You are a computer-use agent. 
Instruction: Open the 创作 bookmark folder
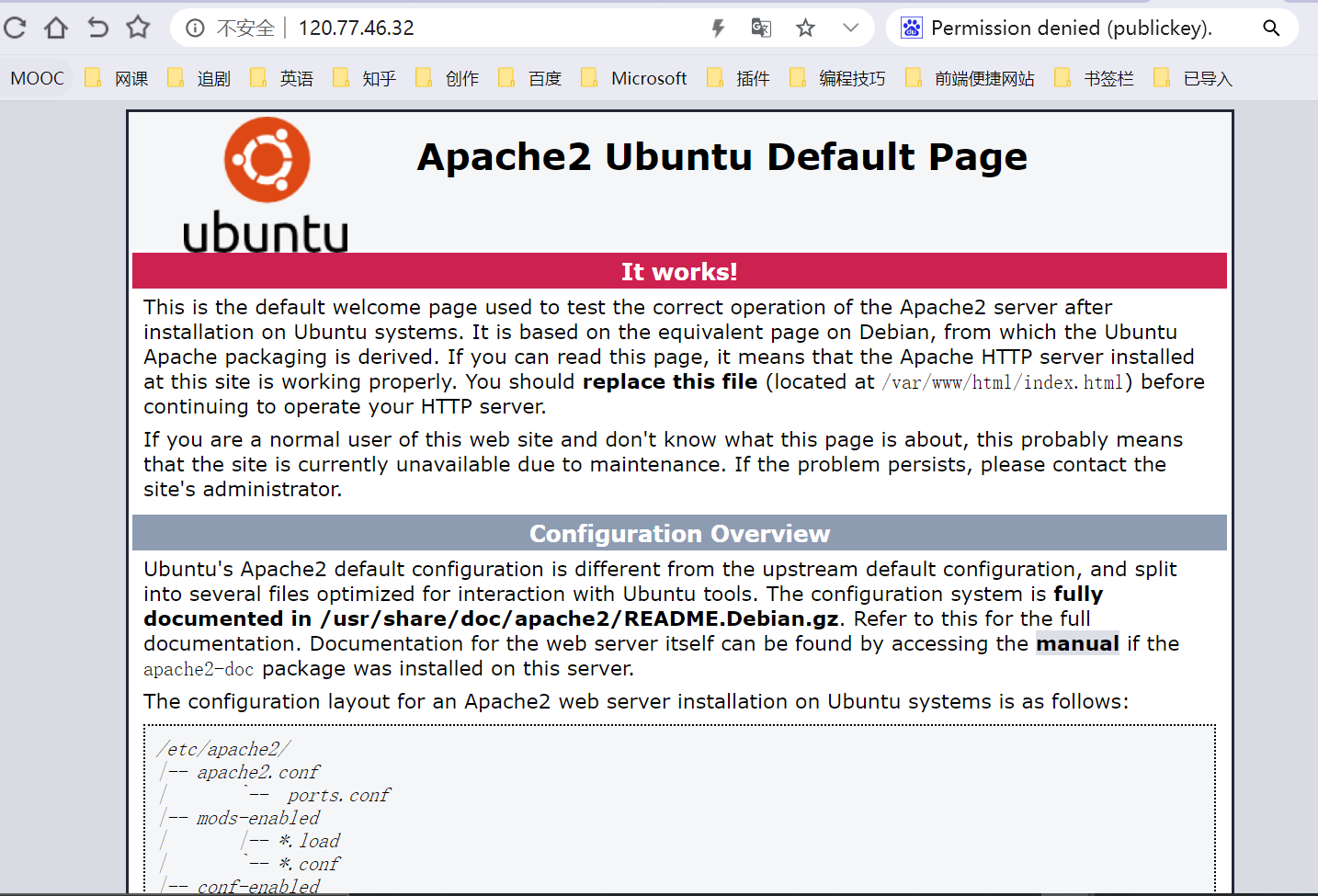(x=447, y=78)
